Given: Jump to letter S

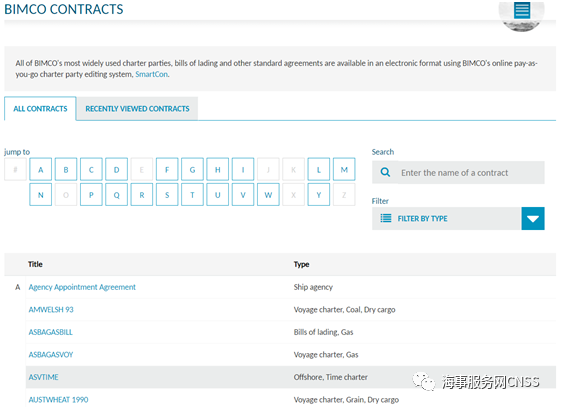Looking at the screenshot, I should pyautogui.click(x=167, y=195).
